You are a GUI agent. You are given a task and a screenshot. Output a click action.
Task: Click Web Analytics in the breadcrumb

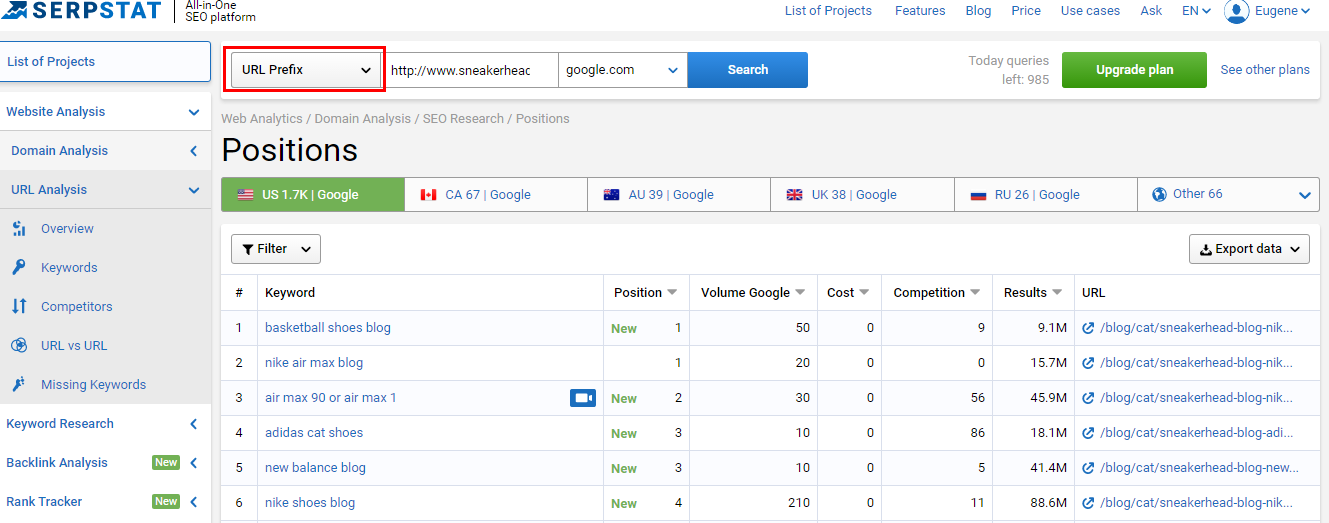(x=262, y=119)
